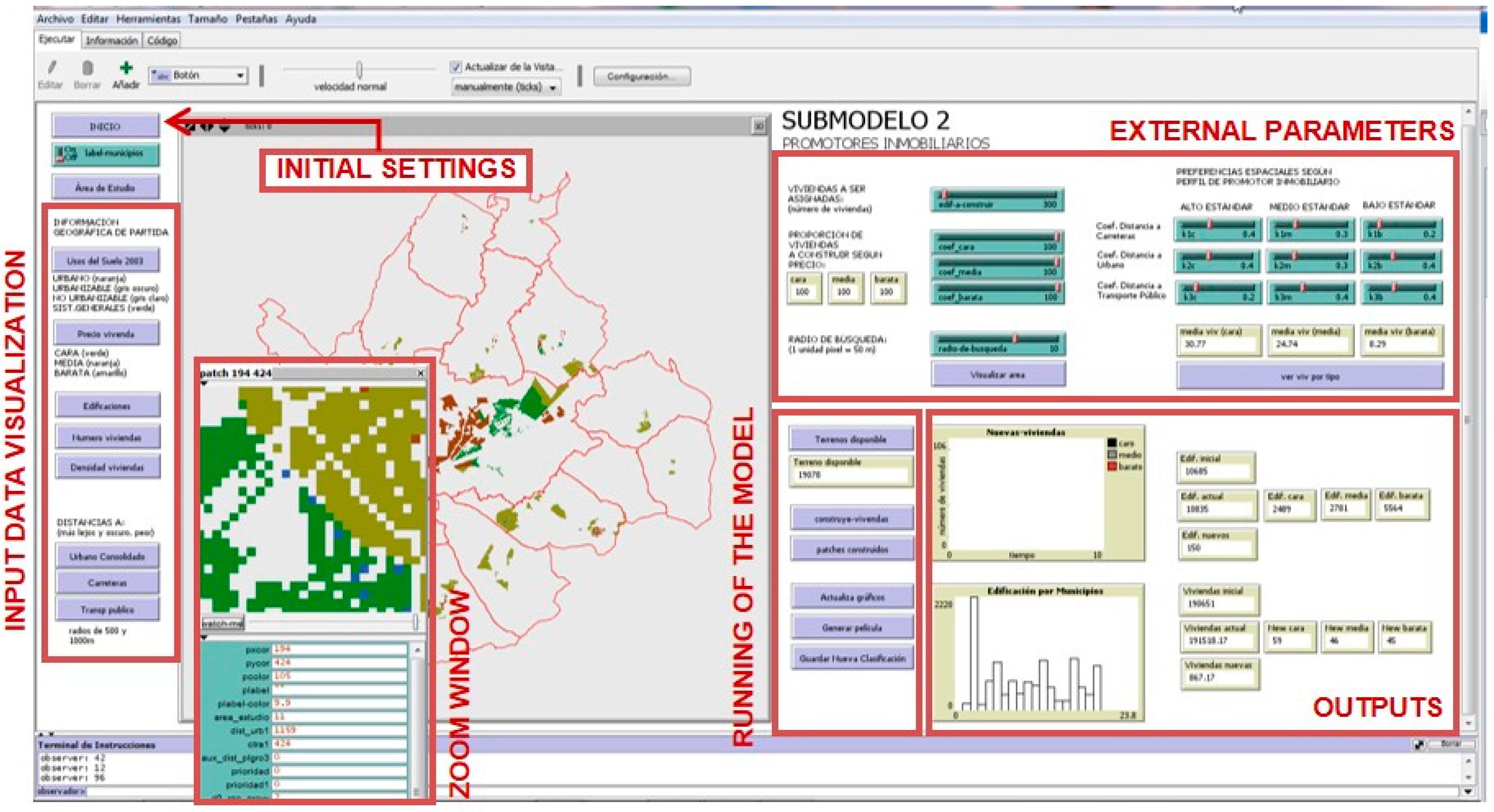
Task: Adjust the patch monitor zoom slider
Action: 333,623
